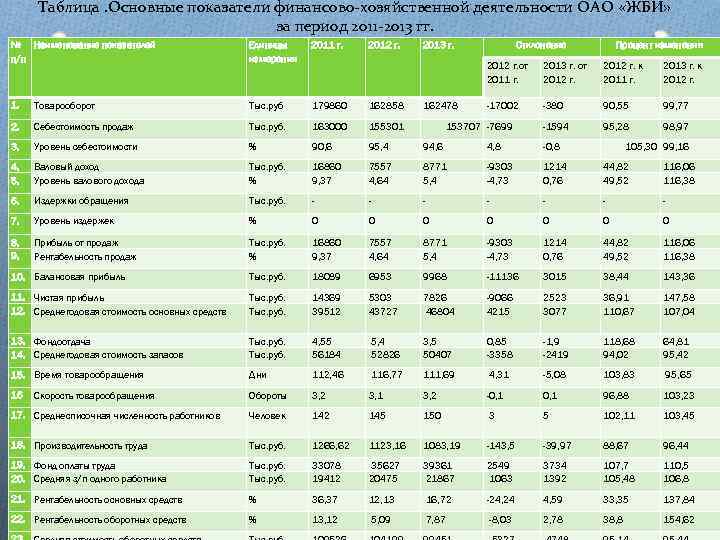720x540 pixels.
Task: Click 'Рентабельность продаж' row label
Action: pyautogui.click(x=85, y=257)
